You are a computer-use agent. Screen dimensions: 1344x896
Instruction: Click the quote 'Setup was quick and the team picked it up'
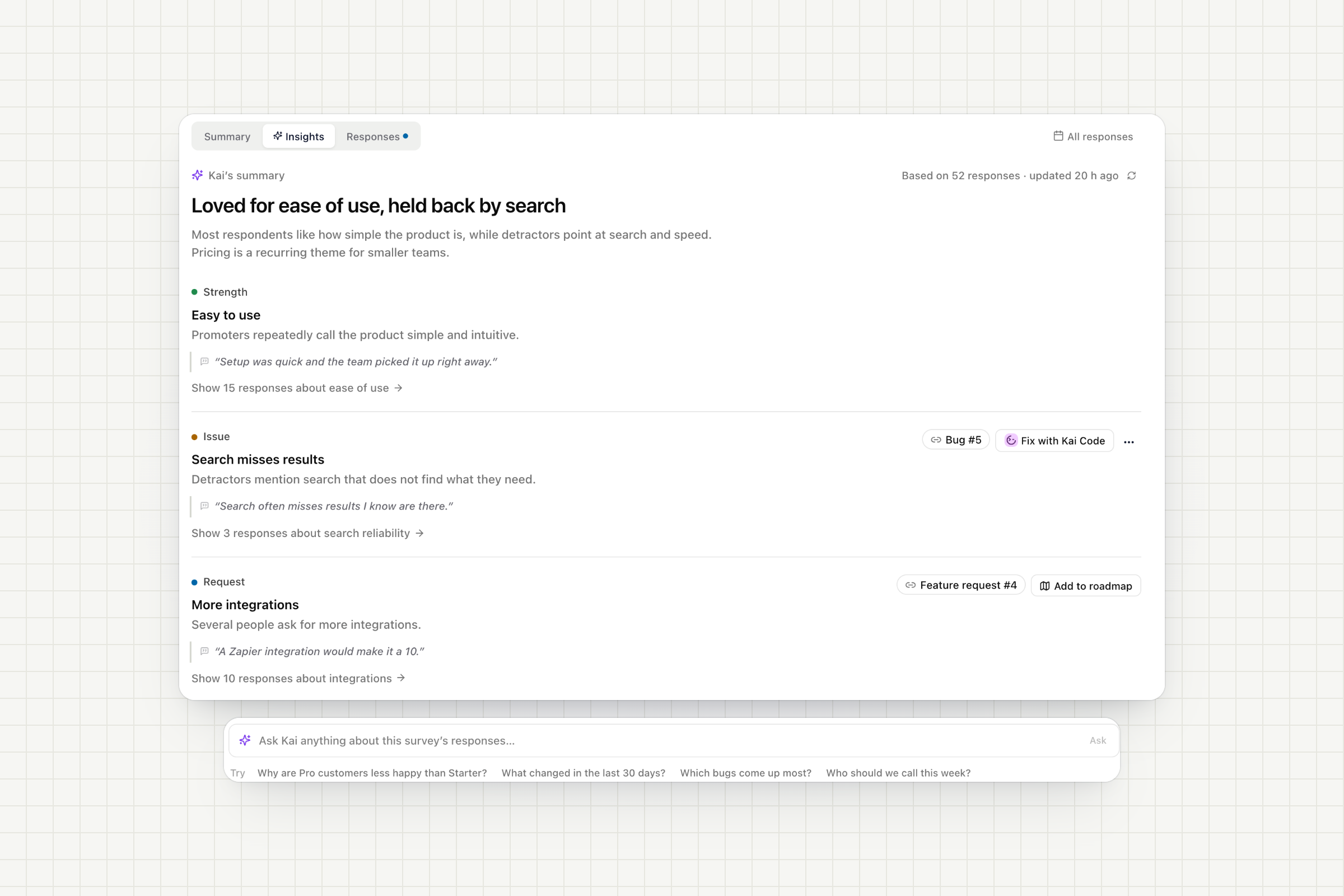coord(356,362)
